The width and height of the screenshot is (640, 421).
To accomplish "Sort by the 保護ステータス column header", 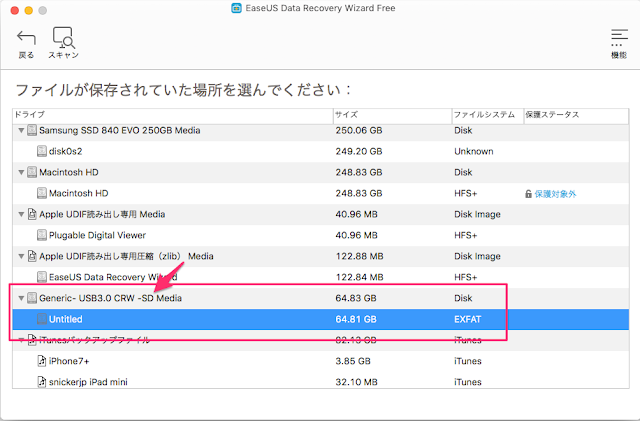I will 576,115.
